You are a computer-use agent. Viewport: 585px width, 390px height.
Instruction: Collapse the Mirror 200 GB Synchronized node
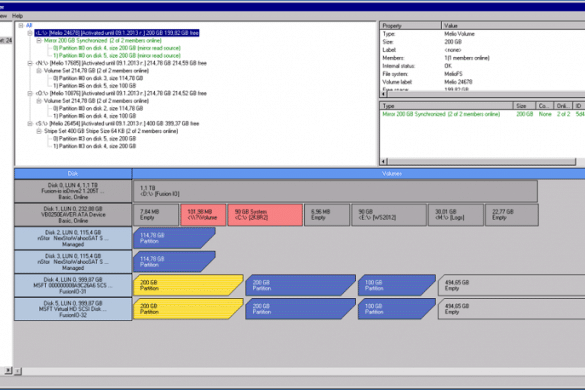point(39,40)
